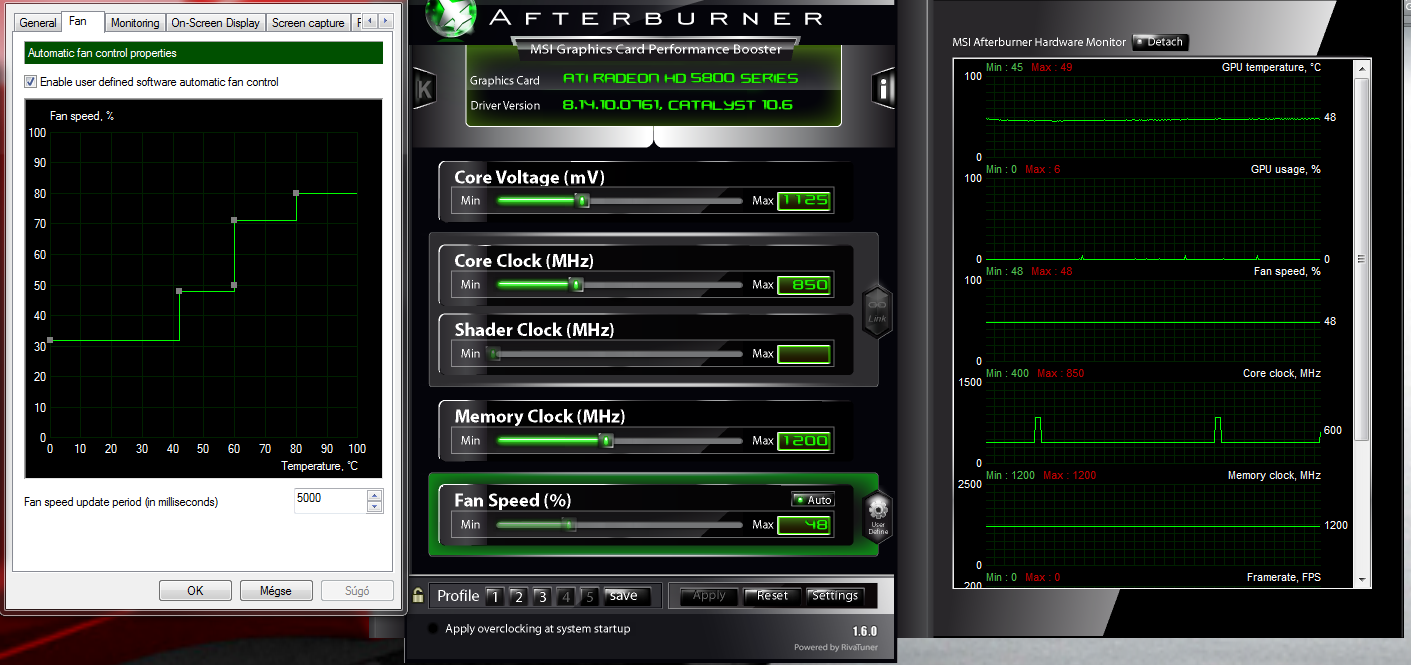
Task: Click the Shader Clock slider handle
Action: [494, 354]
